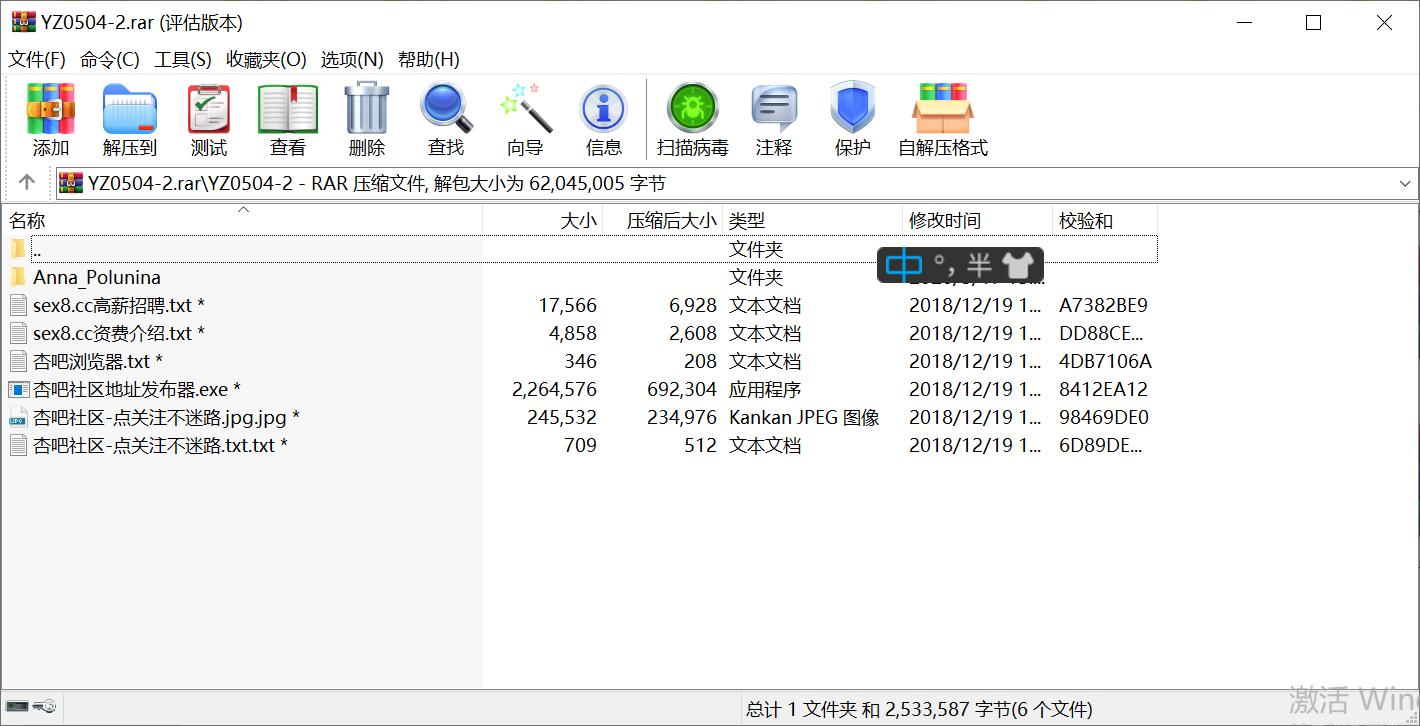This screenshot has width=1420, height=726.
Task: Show archive 信息 (Info) icon
Action: click(604, 108)
